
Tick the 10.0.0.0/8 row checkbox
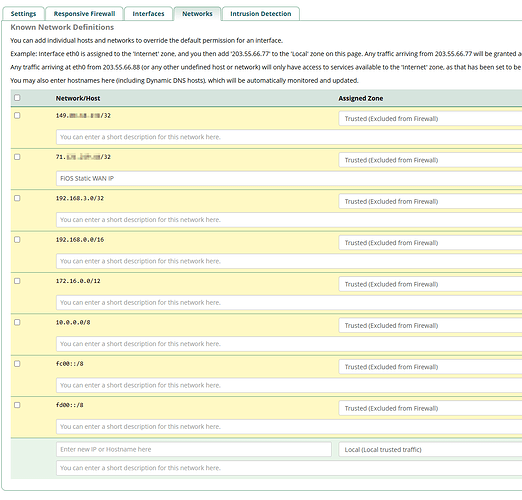17,322
